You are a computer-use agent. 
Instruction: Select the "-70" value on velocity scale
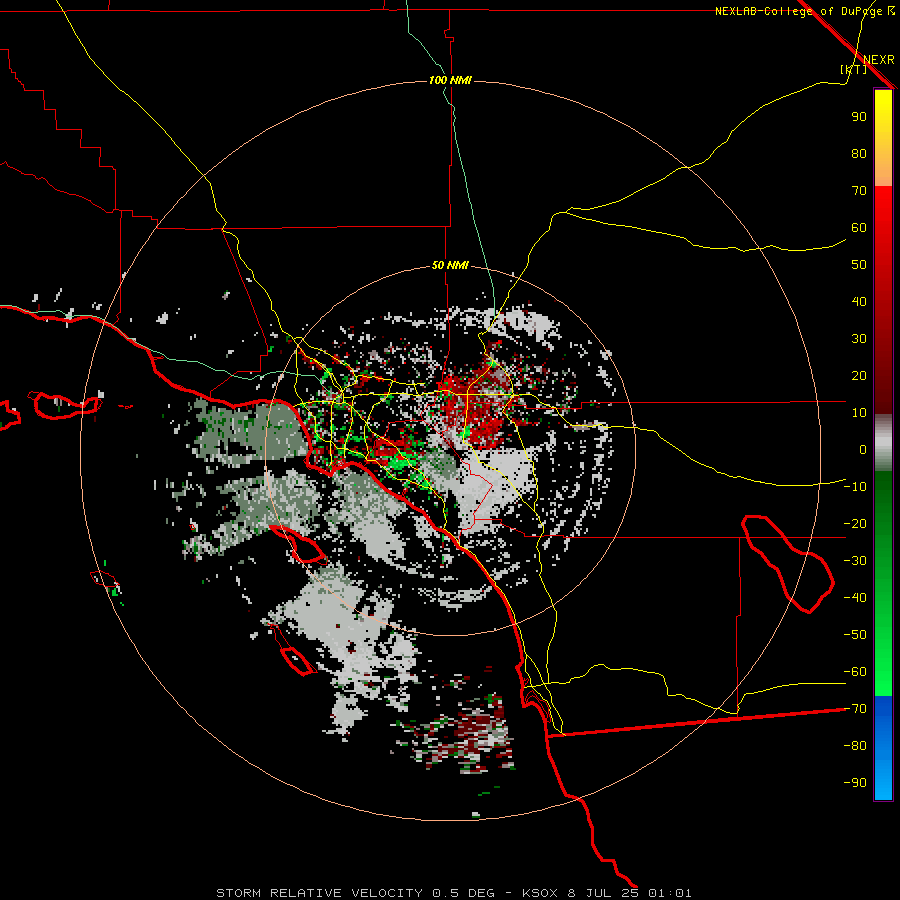pyautogui.click(x=855, y=709)
